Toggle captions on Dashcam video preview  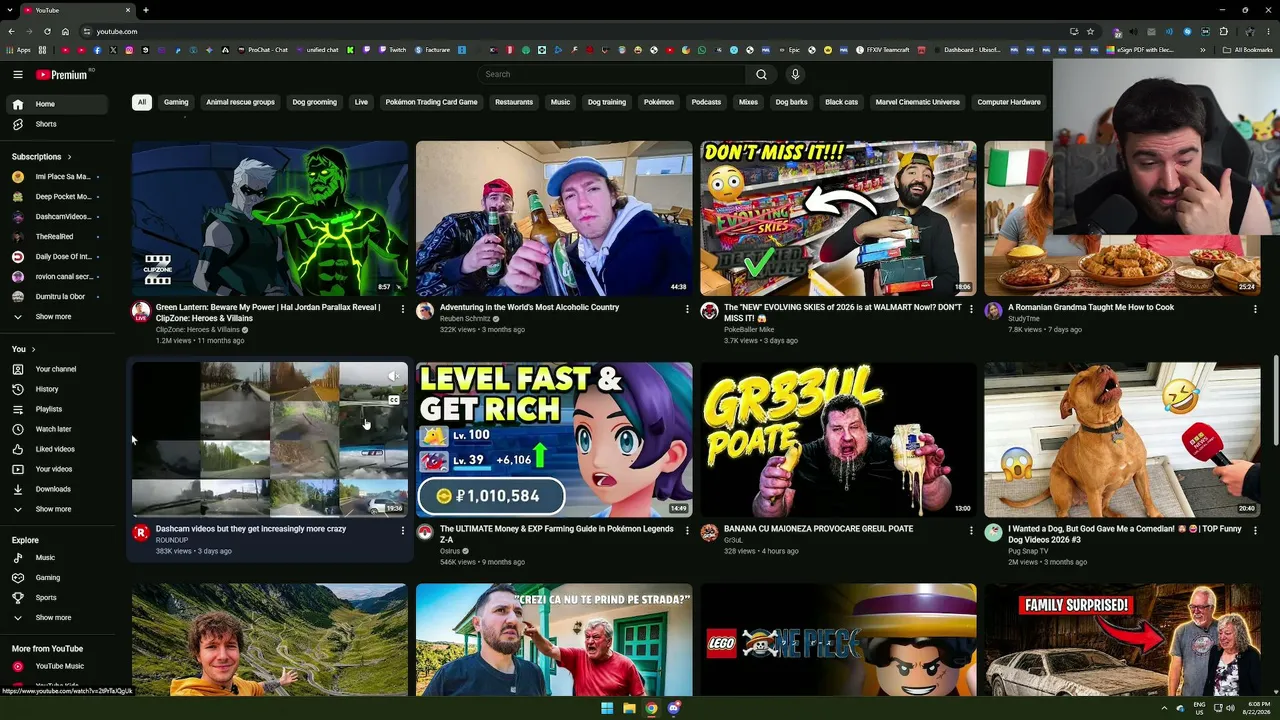pos(394,400)
